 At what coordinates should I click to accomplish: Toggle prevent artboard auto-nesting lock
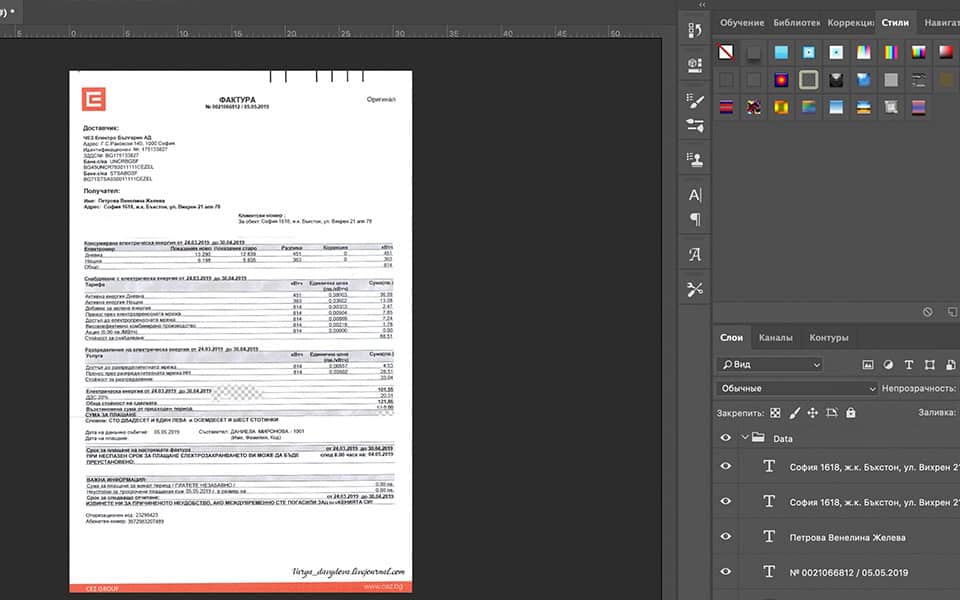pos(831,413)
